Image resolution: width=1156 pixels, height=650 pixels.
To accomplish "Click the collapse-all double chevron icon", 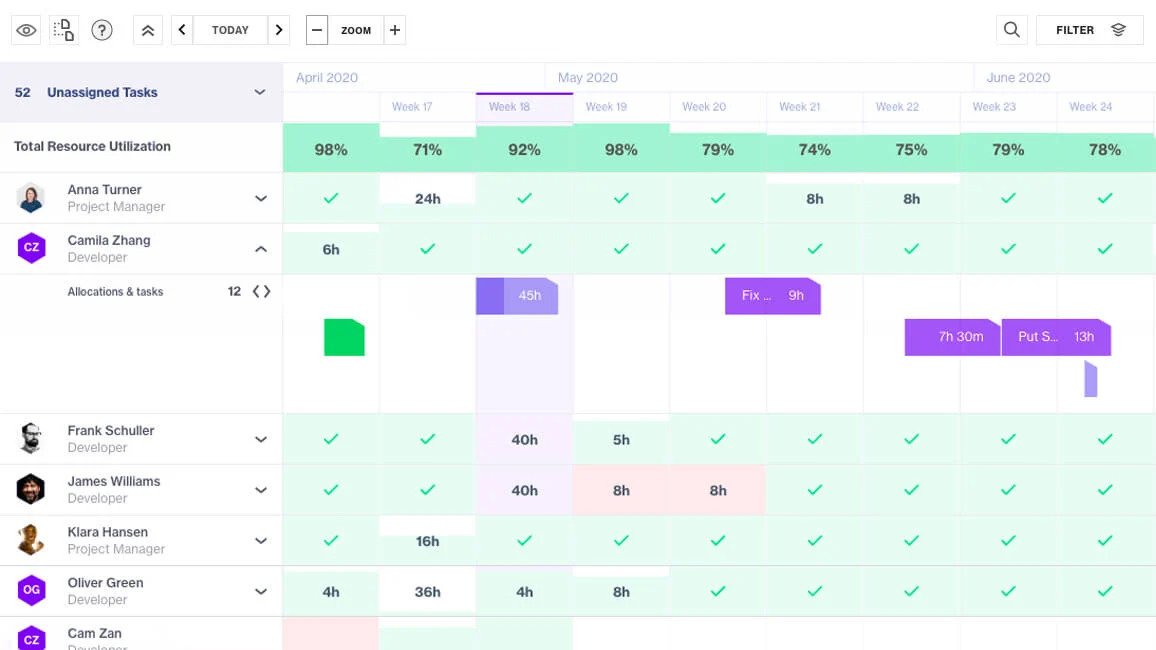I will pyautogui.click(x=148, y=30).
